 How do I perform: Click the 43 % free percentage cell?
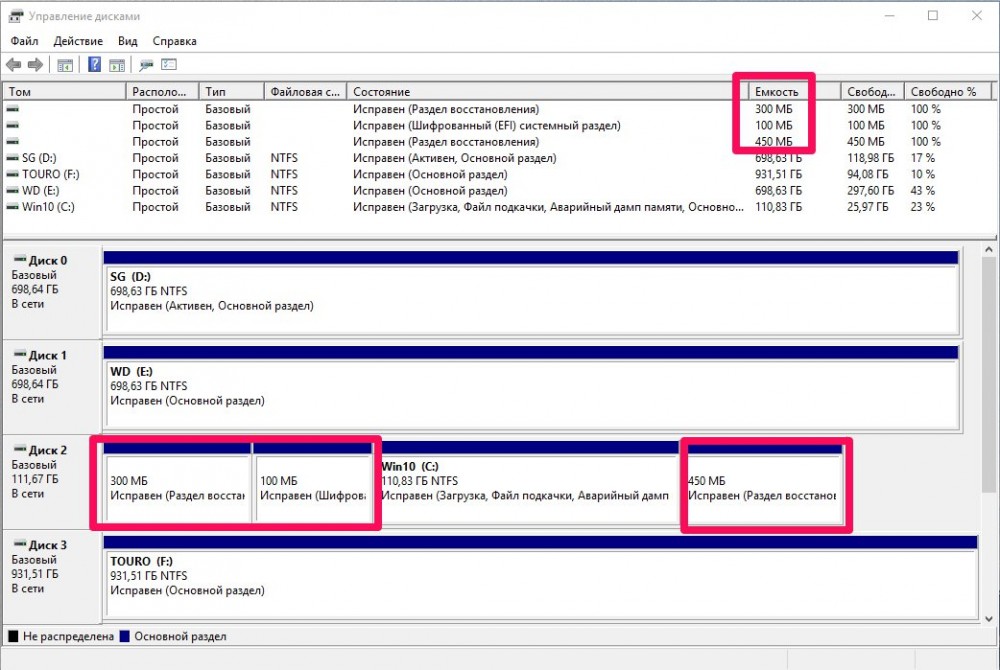[922, 191]
